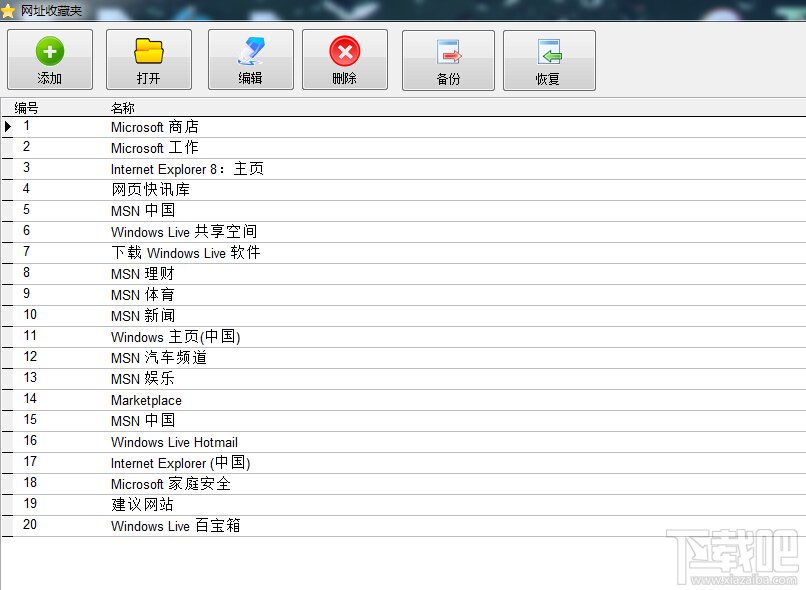Click the 恢复 (Restore) button

[549, 60]
